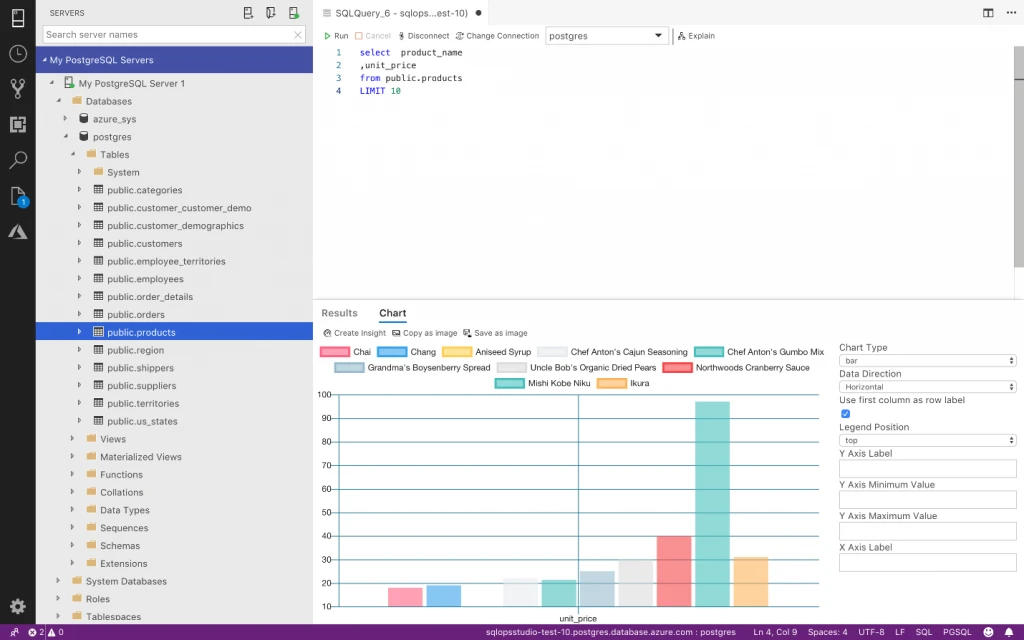The height and width of the screenshot is (640, 1024).
Task: Open the Azure accounts view
Action: pos(17,232)
